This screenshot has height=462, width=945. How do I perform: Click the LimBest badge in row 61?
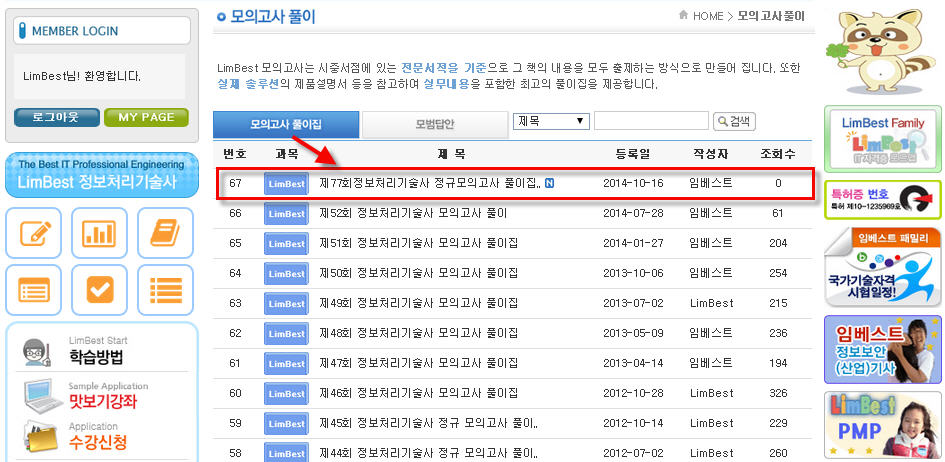[x=286, y=364]
